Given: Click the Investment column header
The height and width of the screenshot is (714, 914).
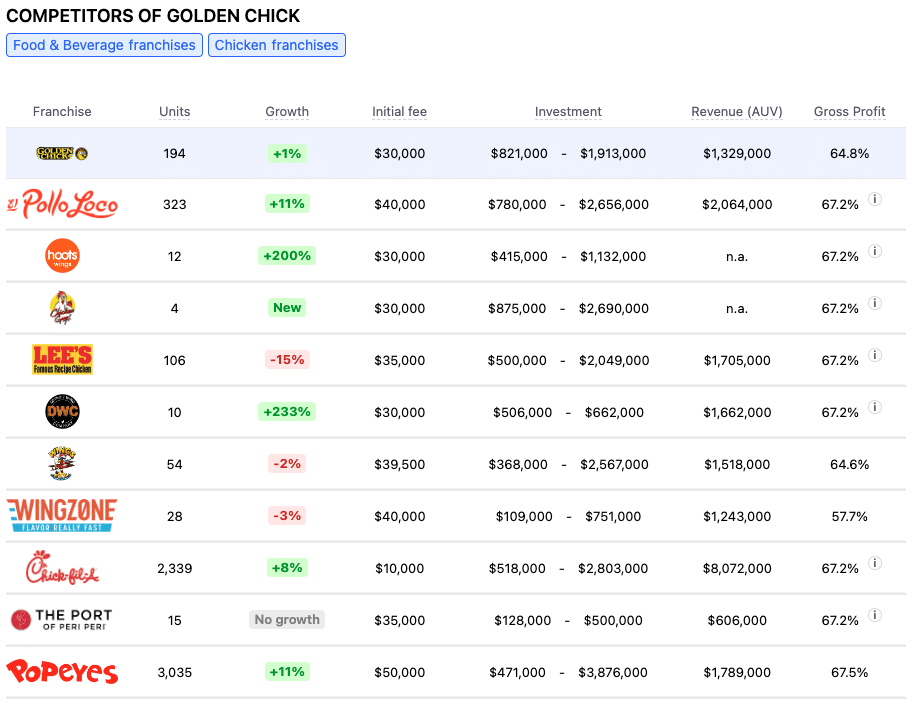Looking at the screenshot, I should 568,111.
